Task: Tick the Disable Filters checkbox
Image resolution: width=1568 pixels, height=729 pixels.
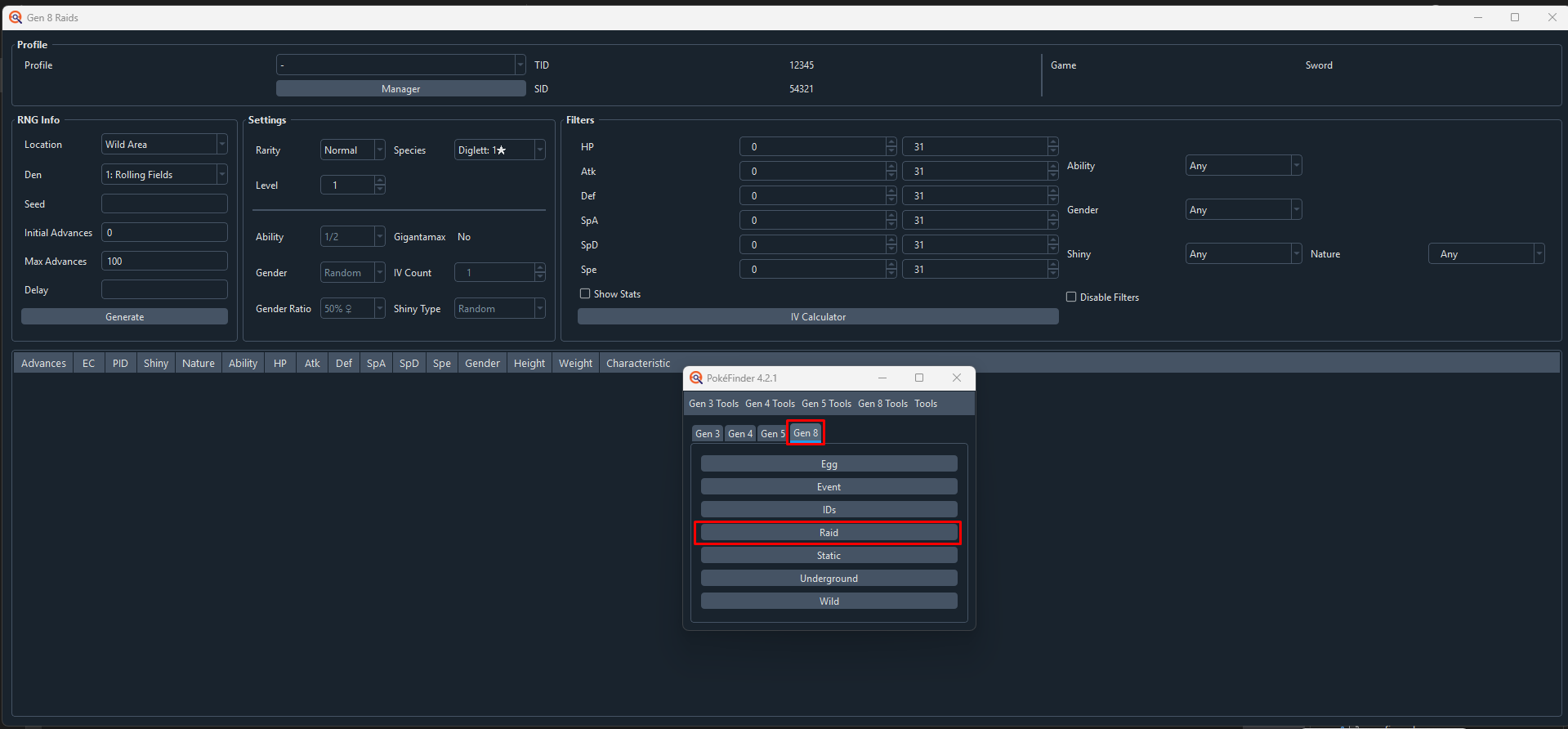Action: coord(1071,297)
